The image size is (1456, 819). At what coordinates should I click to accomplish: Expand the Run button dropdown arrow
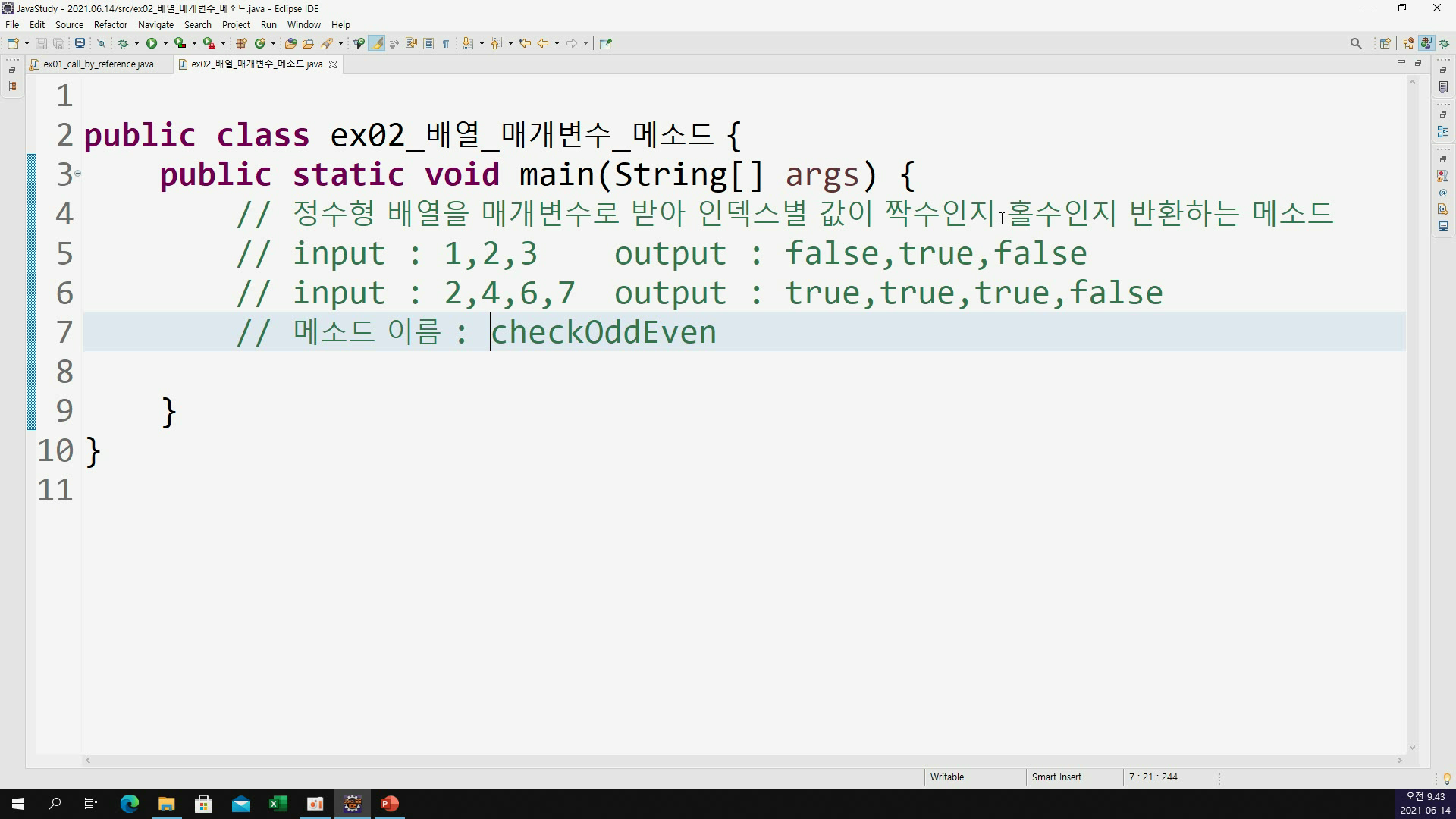point(165,43)
